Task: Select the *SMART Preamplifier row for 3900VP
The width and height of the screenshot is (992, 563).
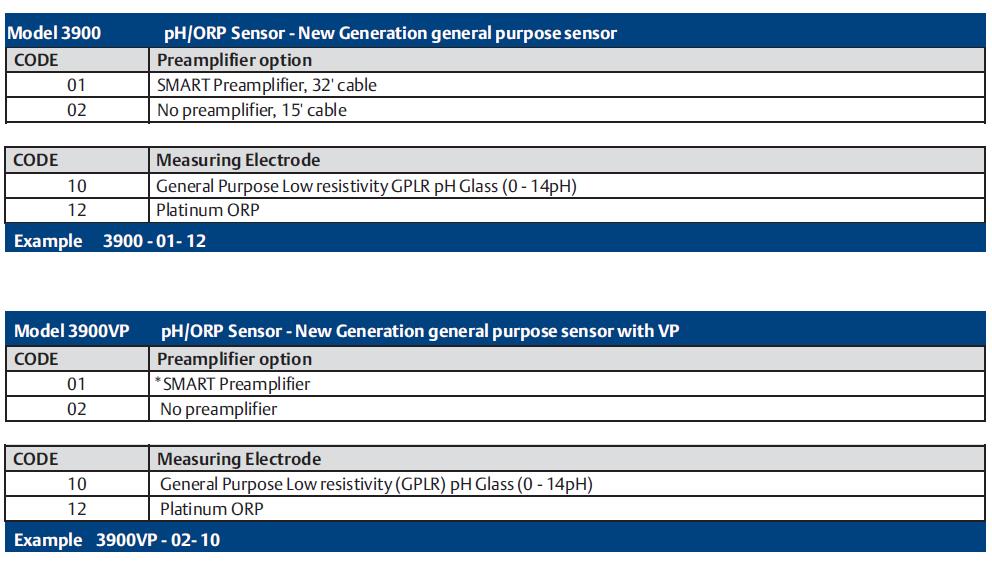Action: (x=495, y=384)
